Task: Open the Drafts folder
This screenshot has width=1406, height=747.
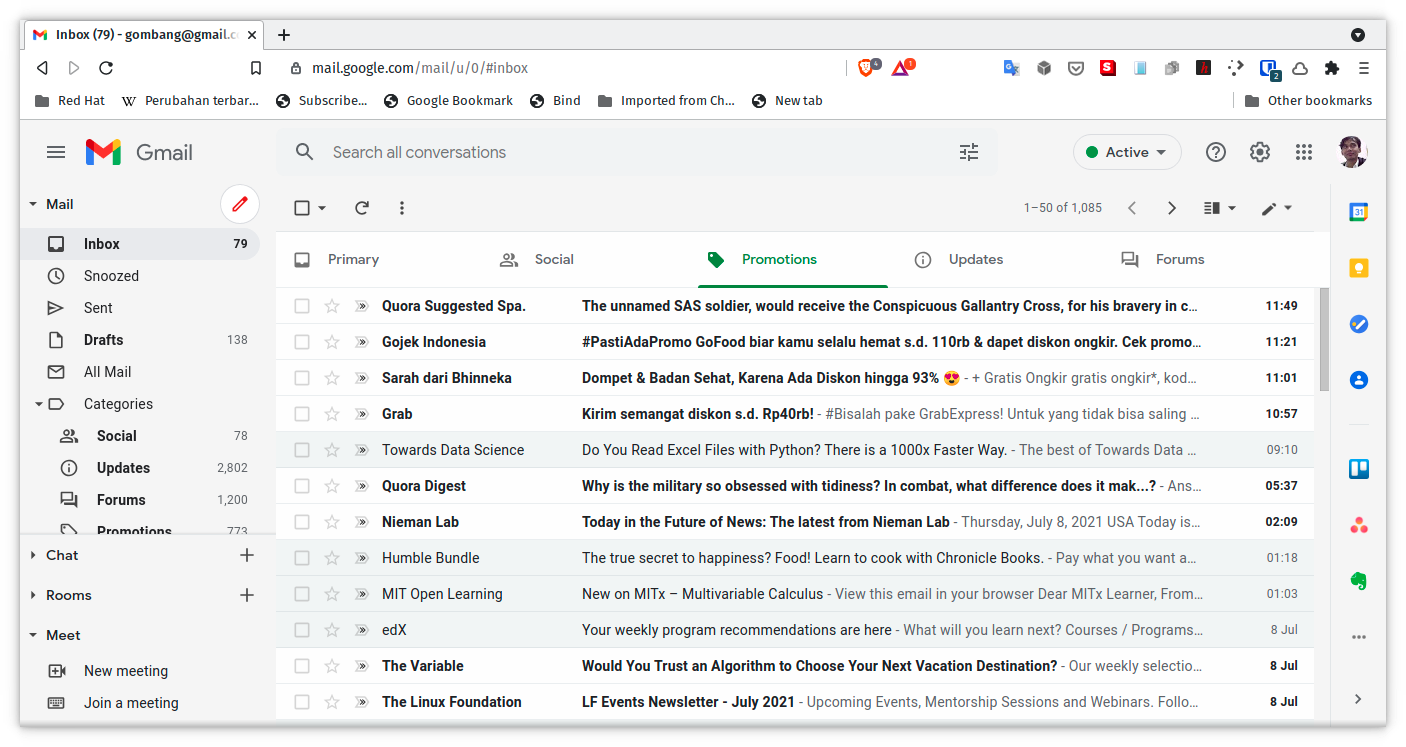Action: tap(140, 340)
